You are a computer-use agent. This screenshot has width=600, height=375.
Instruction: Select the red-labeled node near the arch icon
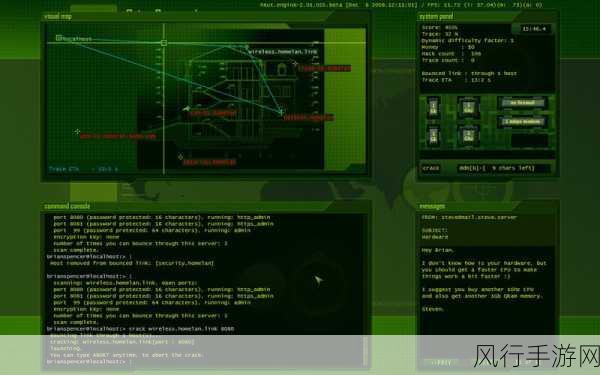click(295, 64)
